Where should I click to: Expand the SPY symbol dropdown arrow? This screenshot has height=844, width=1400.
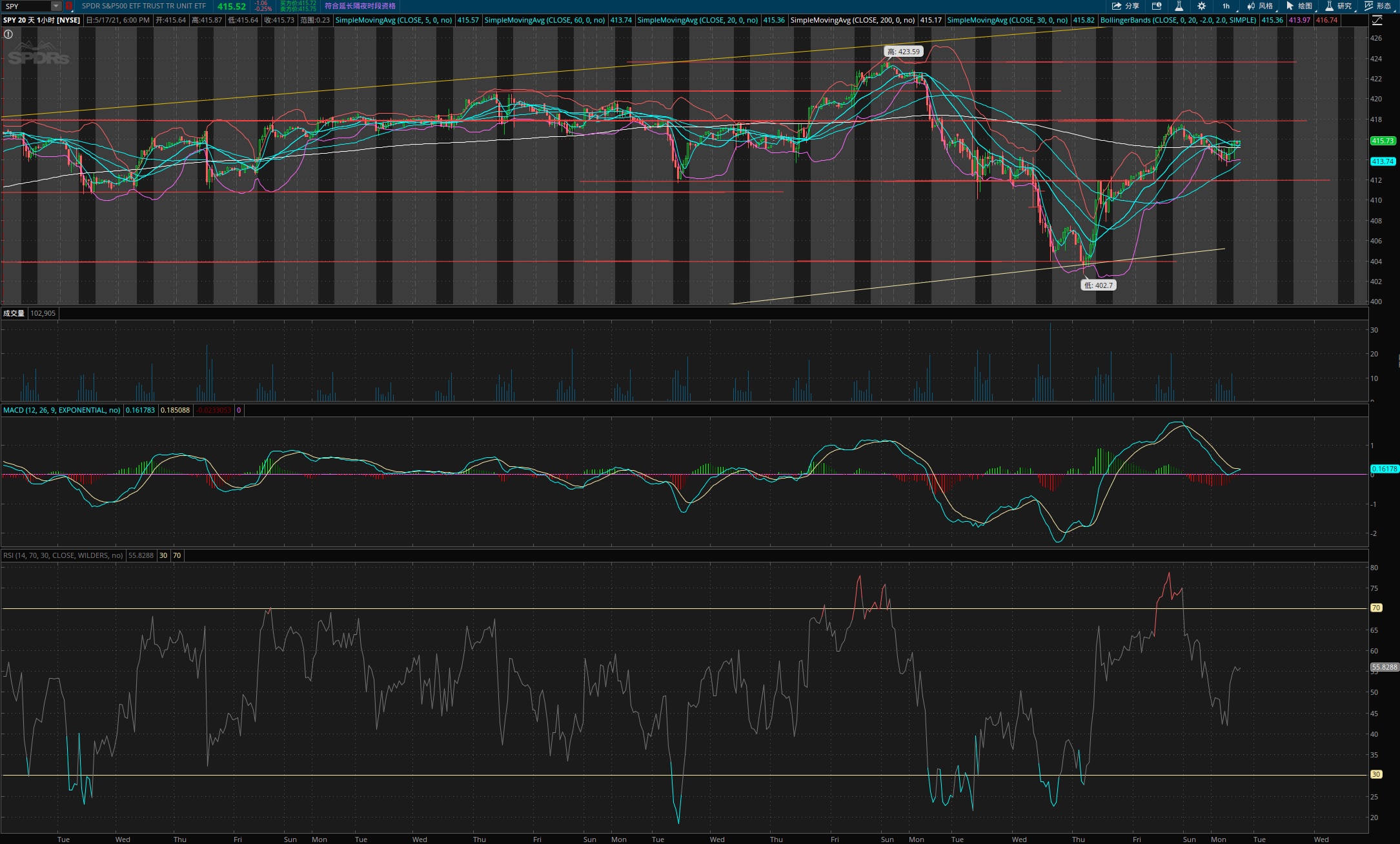click(x=56, y=6)
